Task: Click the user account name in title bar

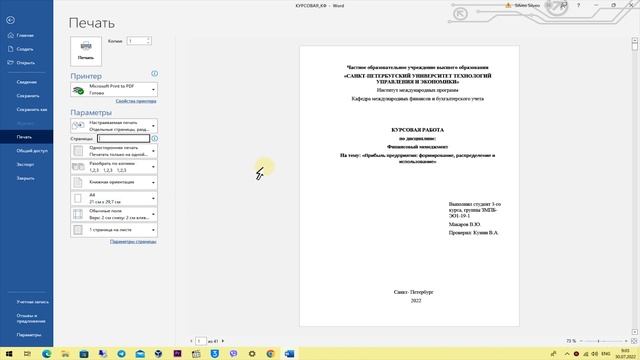Action: 527,5
